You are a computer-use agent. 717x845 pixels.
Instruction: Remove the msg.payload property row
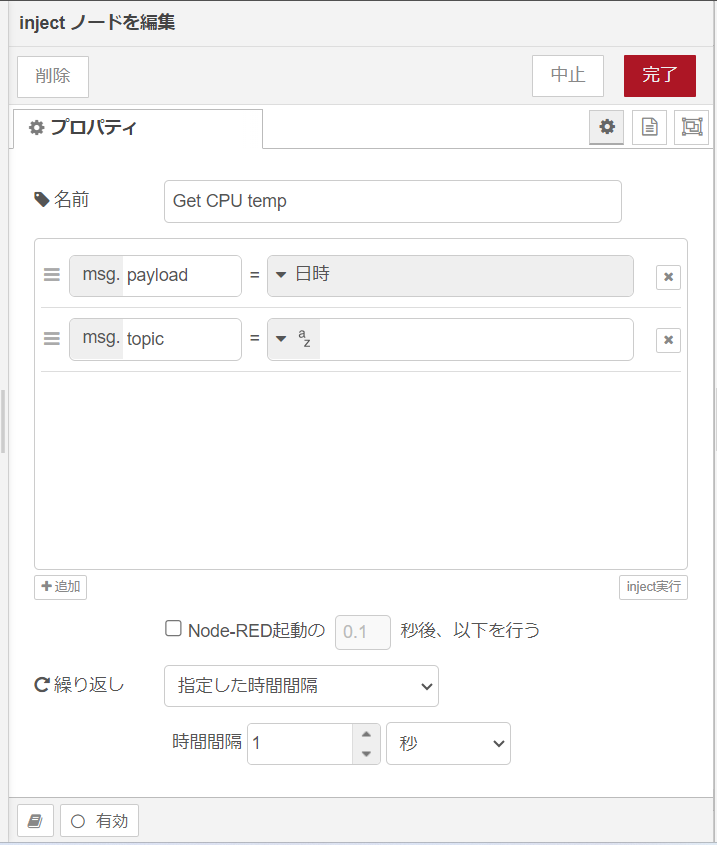click(x=668, y=277)
